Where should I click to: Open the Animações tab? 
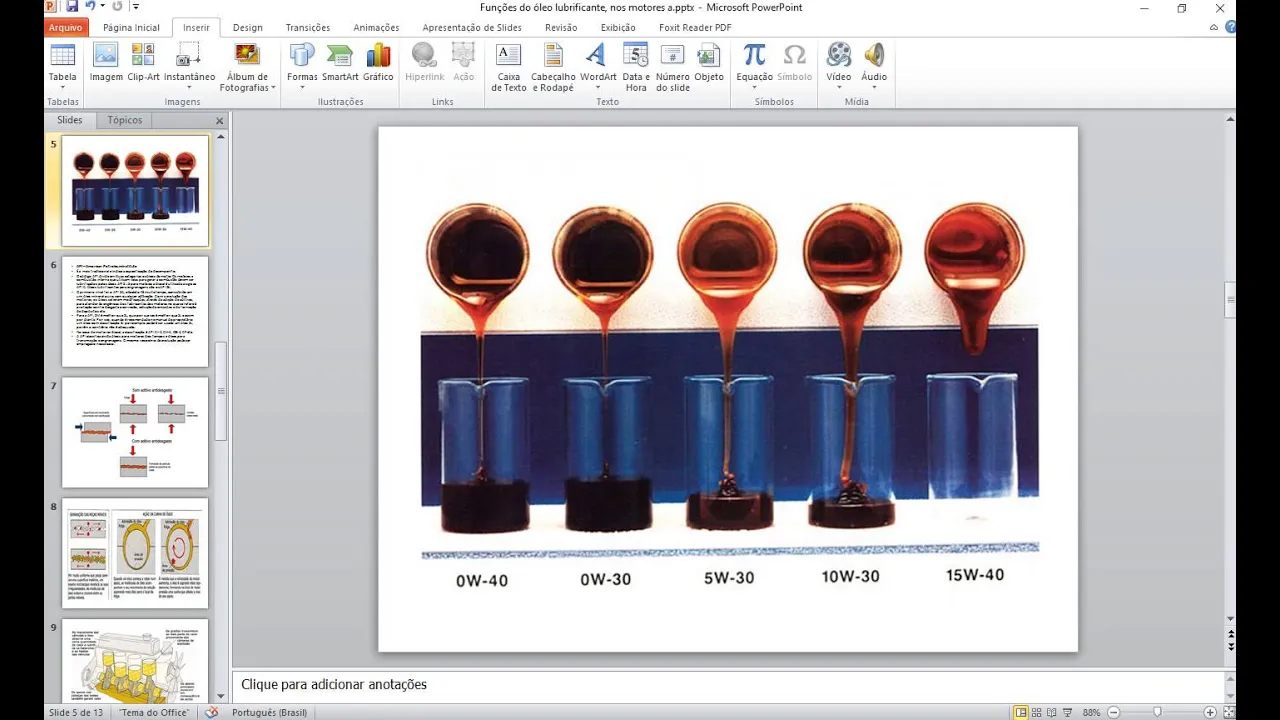pos(376,28)
